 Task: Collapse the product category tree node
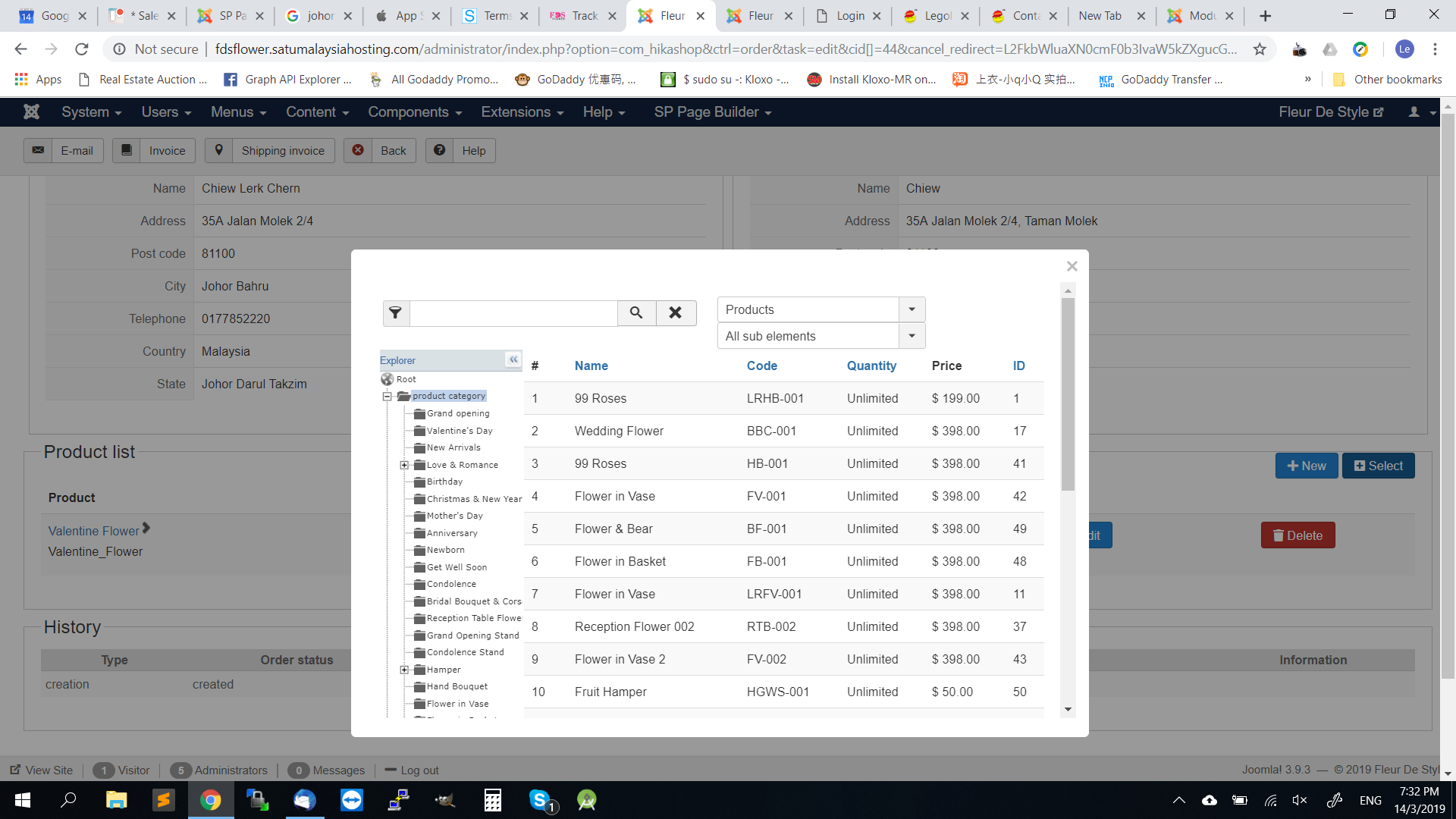pos(388,396)
